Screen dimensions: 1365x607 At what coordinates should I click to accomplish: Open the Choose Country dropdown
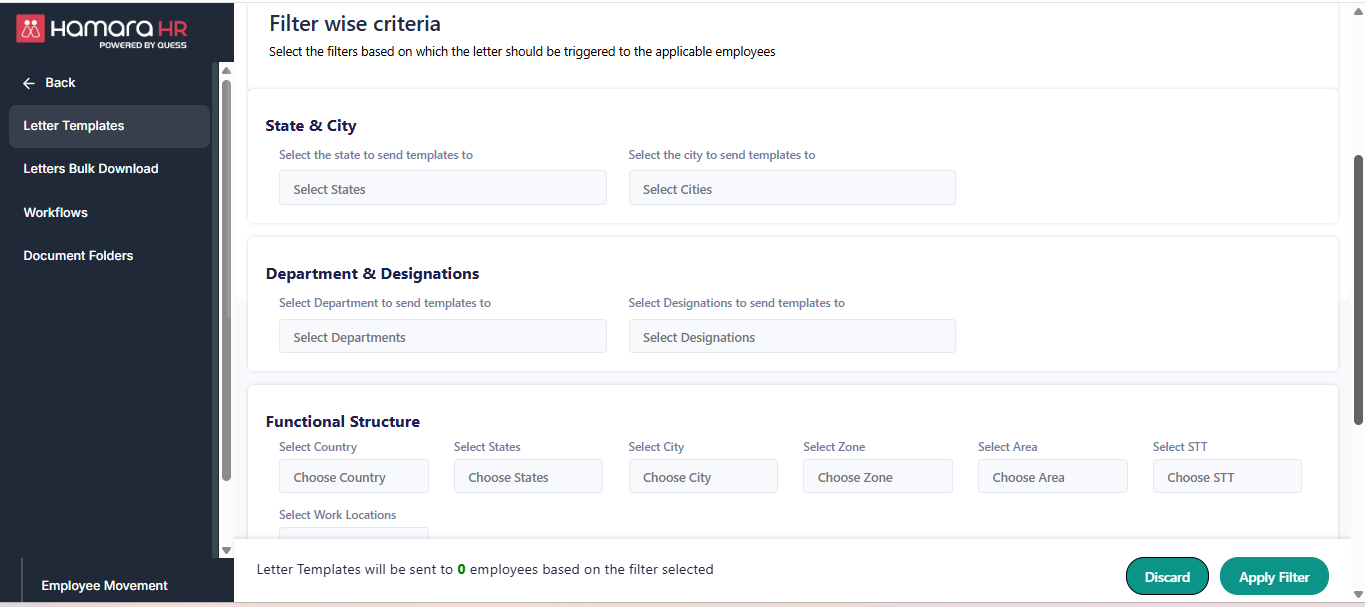[x=353, y=476]
